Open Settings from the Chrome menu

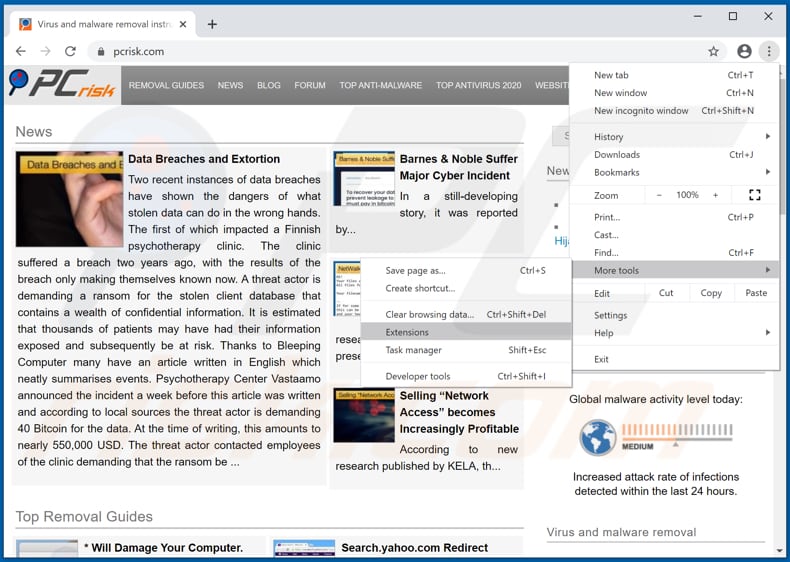pos(611,315)
